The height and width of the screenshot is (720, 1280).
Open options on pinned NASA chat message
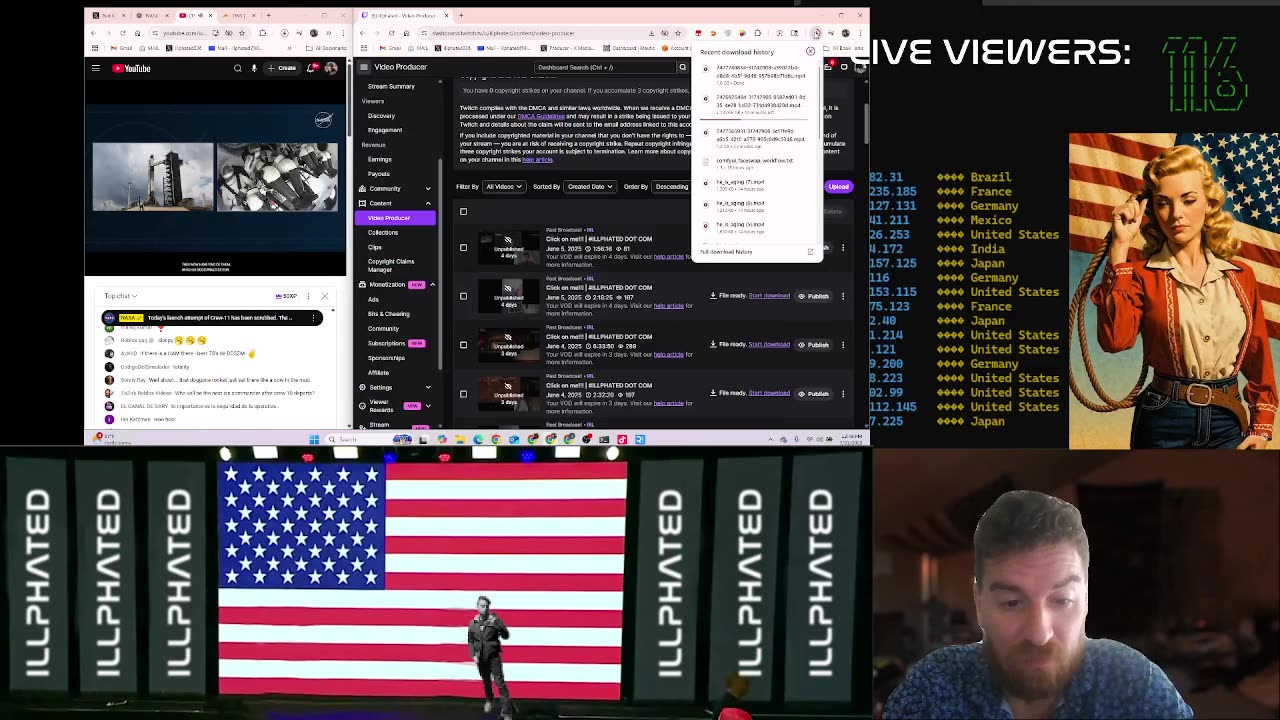[313, 318]
